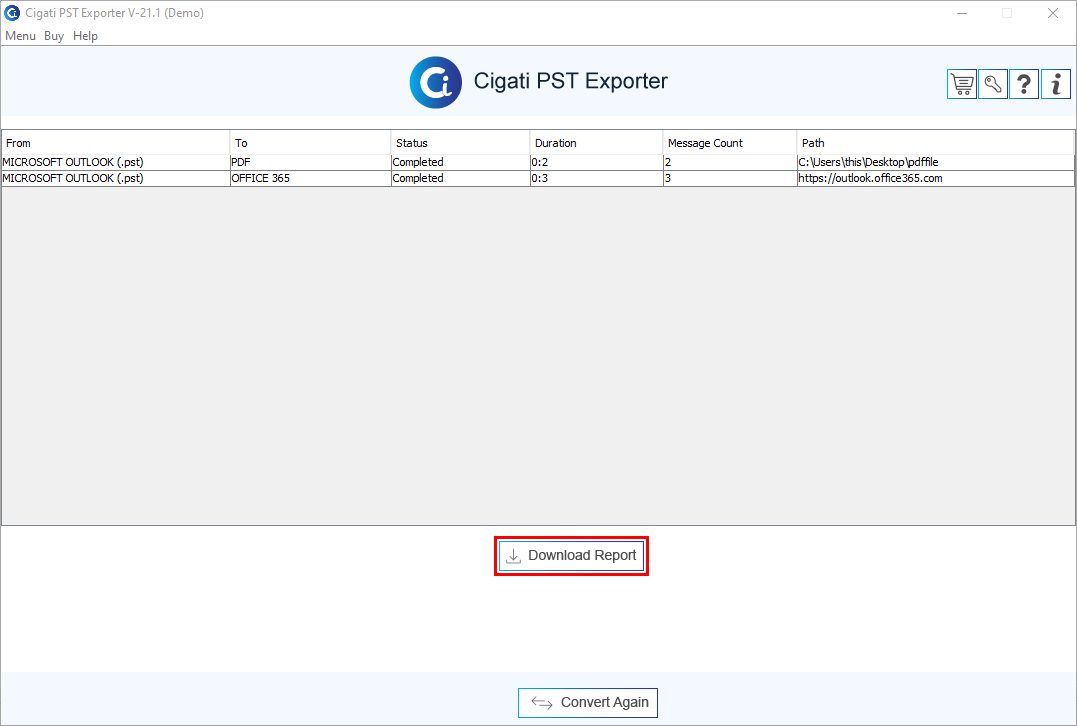Click path C:\Users\this\Desktop\pdffile
Viewport: 1077px width, 726px height.
[x=936, y=162]
